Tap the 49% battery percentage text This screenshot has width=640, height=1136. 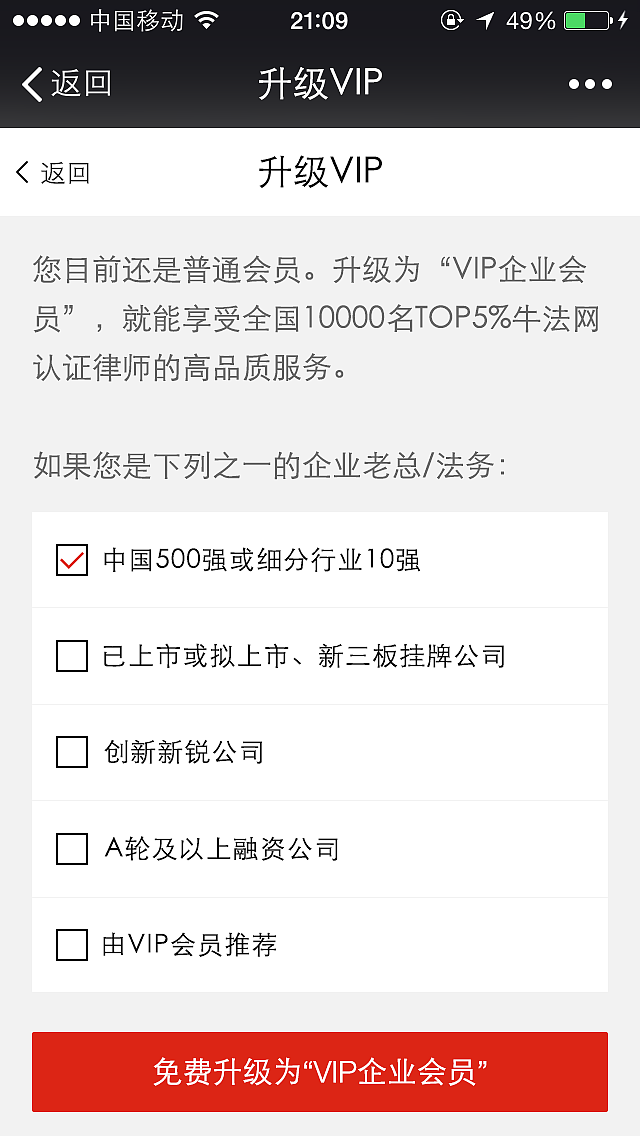click(529, 19)
